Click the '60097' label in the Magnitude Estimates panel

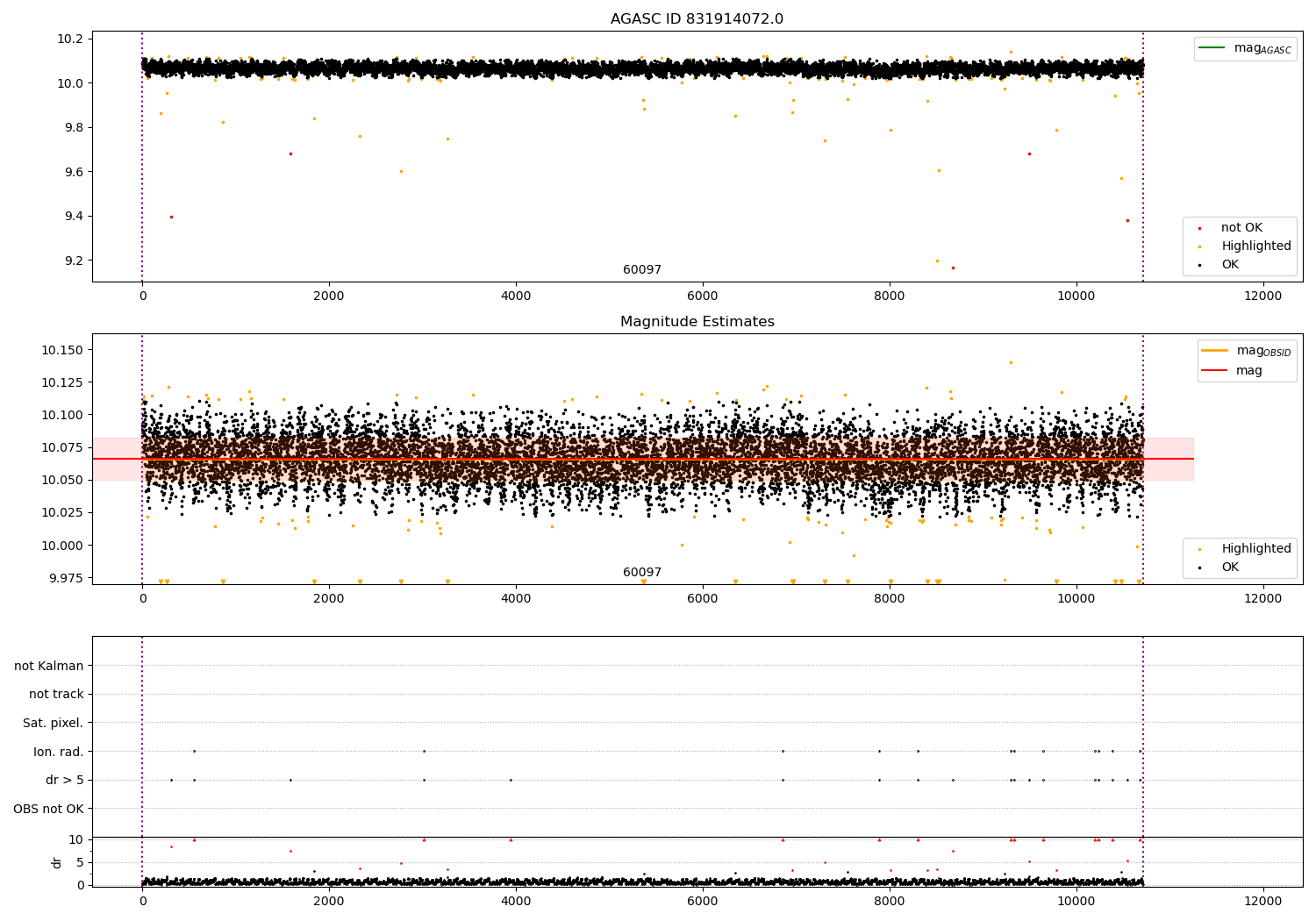642,573
